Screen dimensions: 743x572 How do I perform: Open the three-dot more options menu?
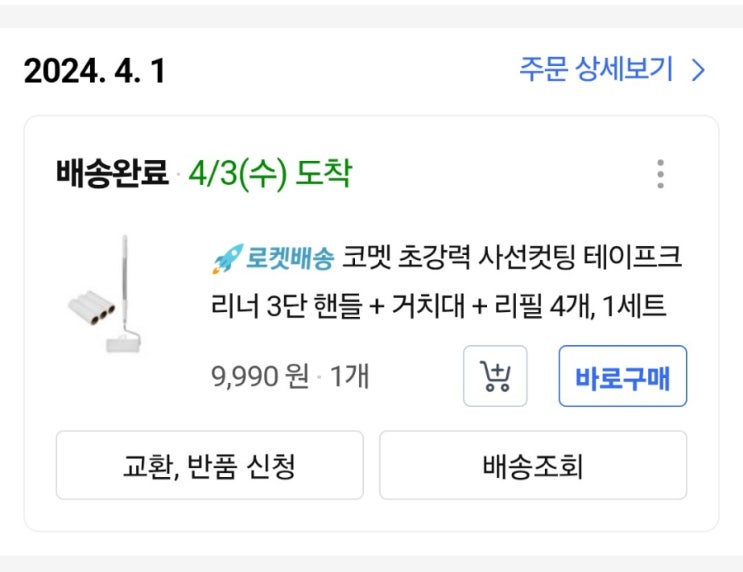tap(660, 174)
